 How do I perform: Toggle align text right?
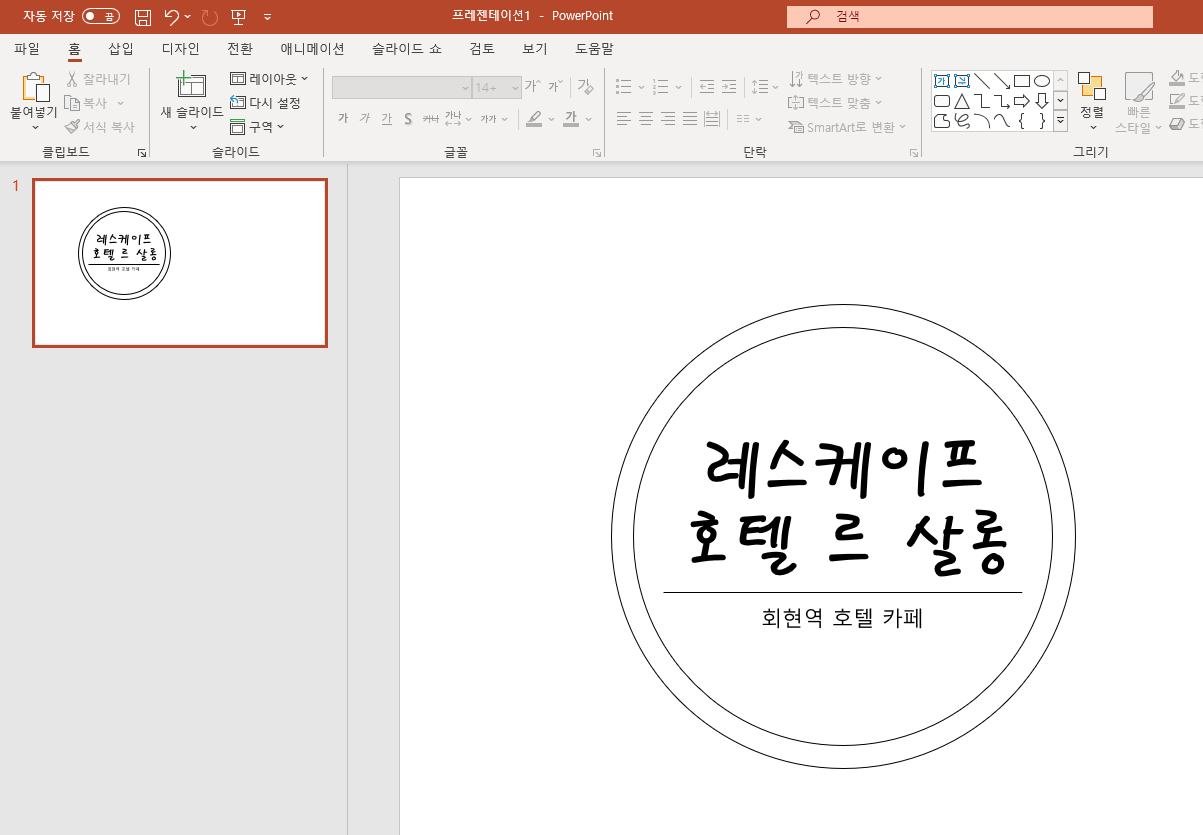(668, 119)
